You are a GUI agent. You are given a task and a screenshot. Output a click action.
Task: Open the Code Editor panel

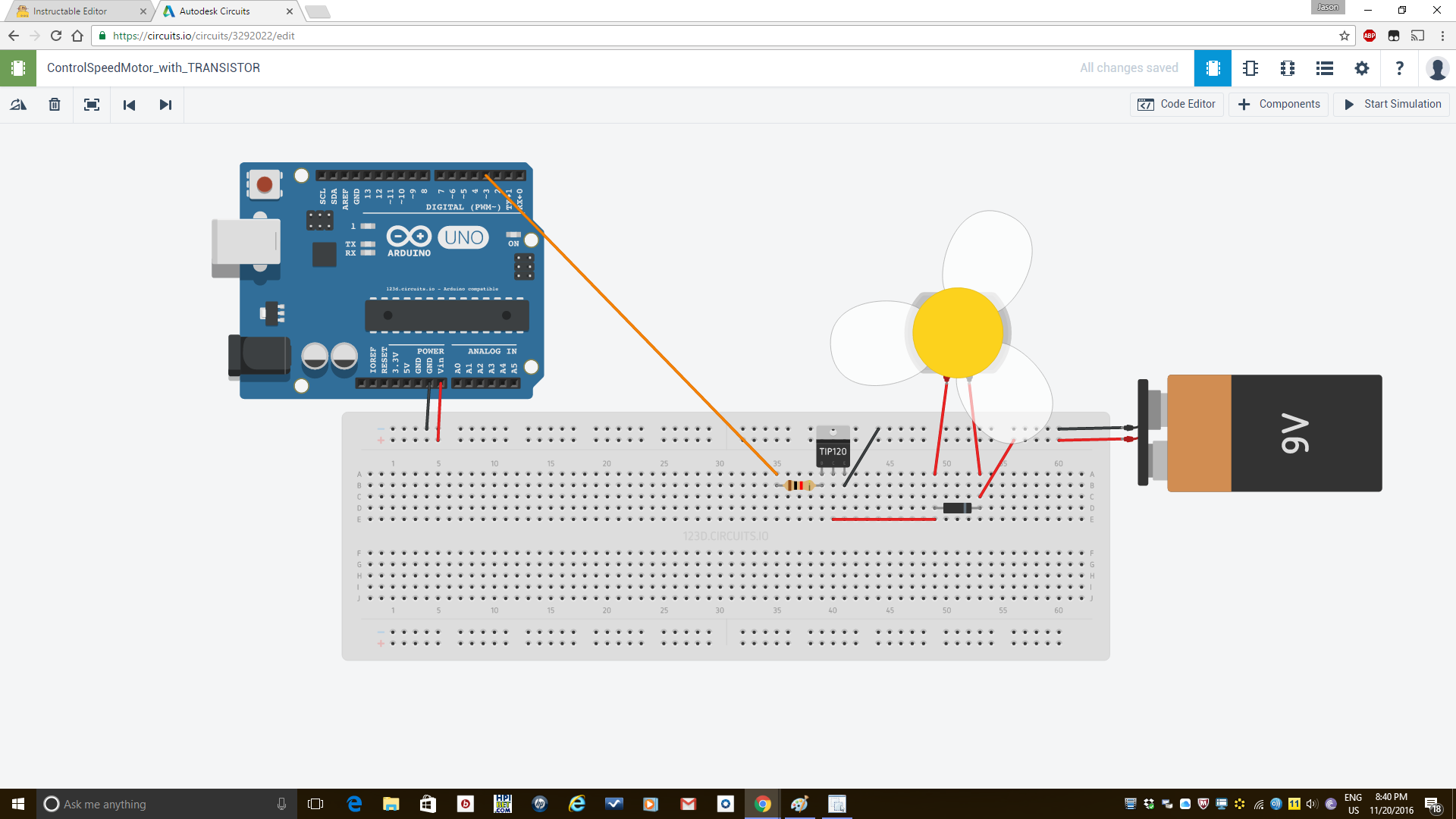click(1176, 104)
